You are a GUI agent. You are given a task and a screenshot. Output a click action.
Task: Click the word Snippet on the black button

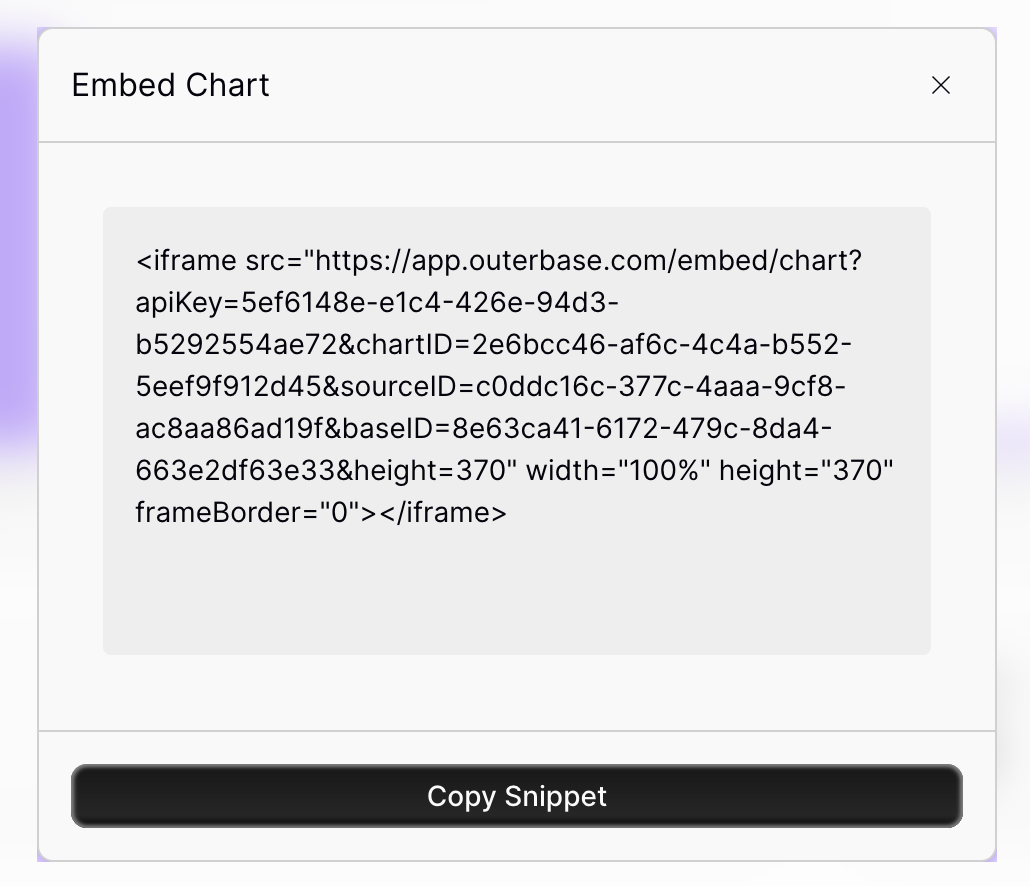(555, 797)
